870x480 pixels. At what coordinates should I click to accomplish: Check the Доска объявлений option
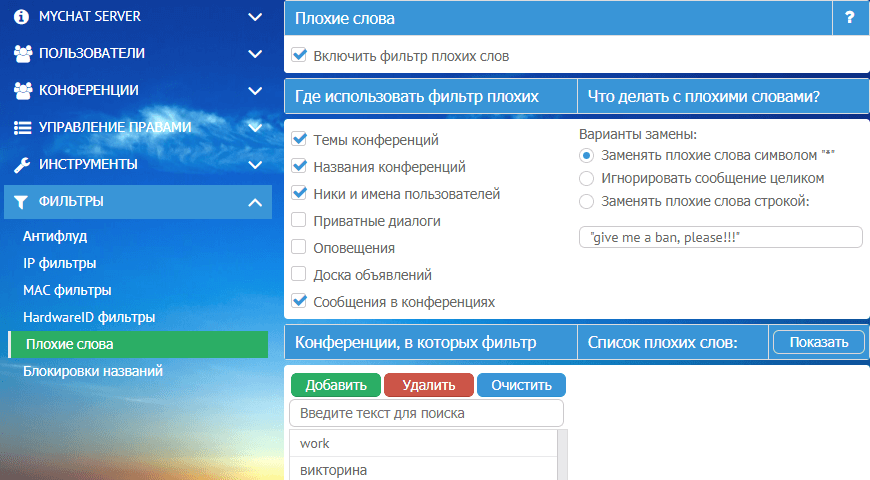[299, 275]
